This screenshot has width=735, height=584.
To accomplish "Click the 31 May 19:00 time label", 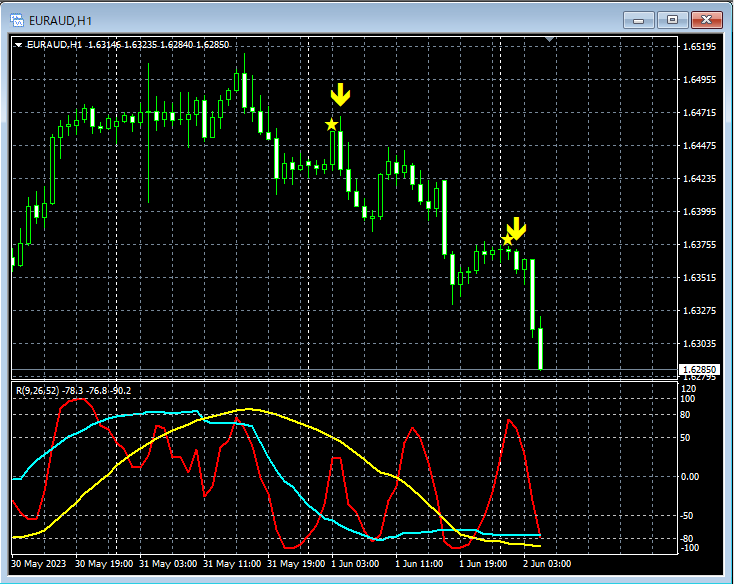I will pyautogui.click(x=296, y=563).
